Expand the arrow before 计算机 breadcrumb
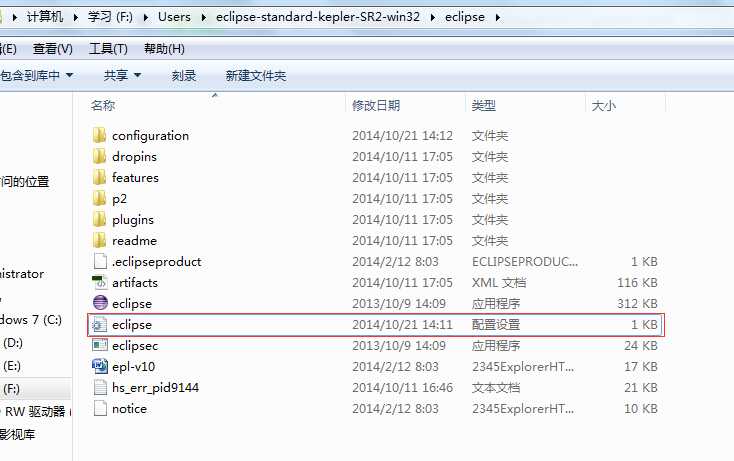The height and width of the screenshot is (461, 734). point(15,17)
